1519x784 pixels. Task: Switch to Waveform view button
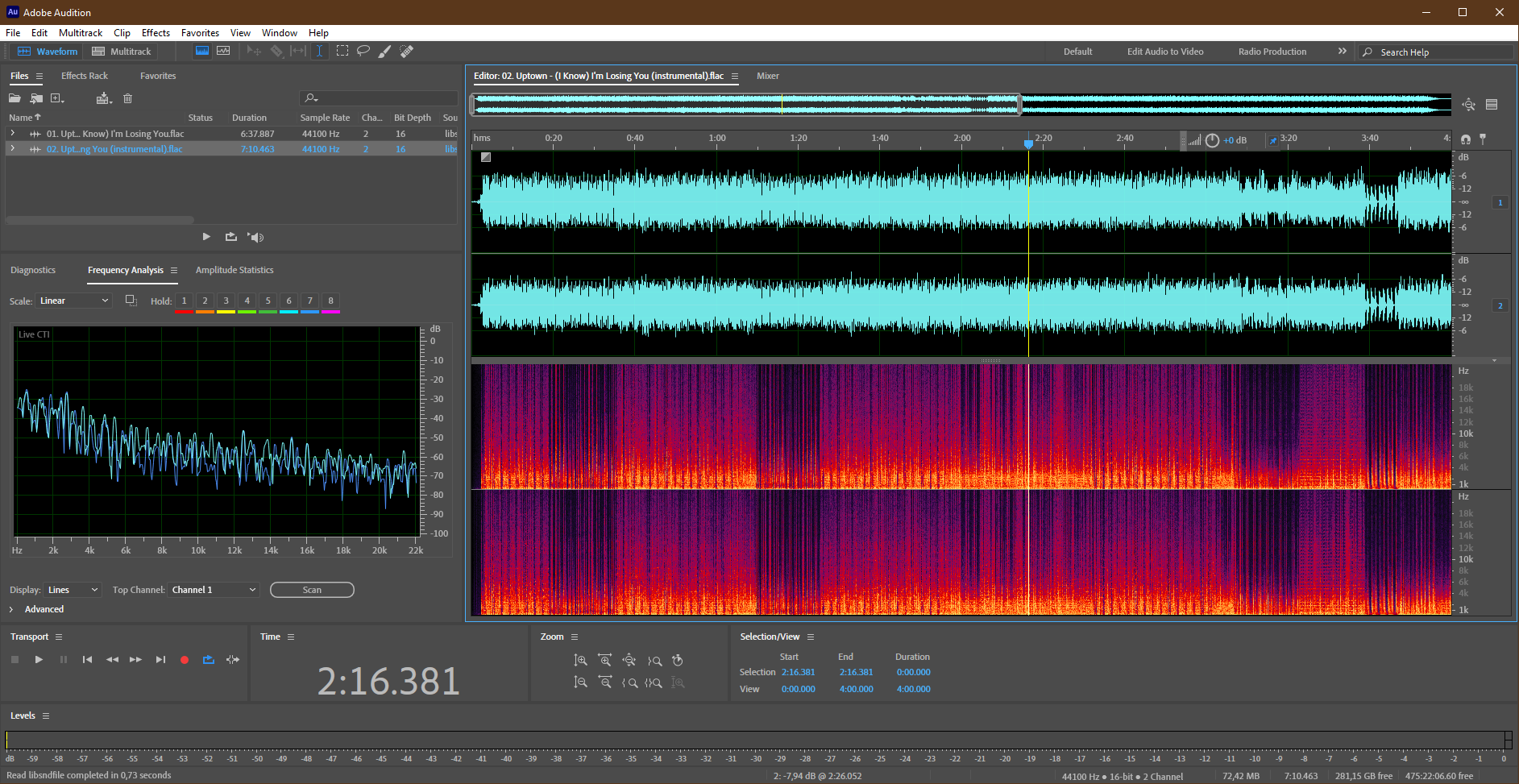(48, 51)
